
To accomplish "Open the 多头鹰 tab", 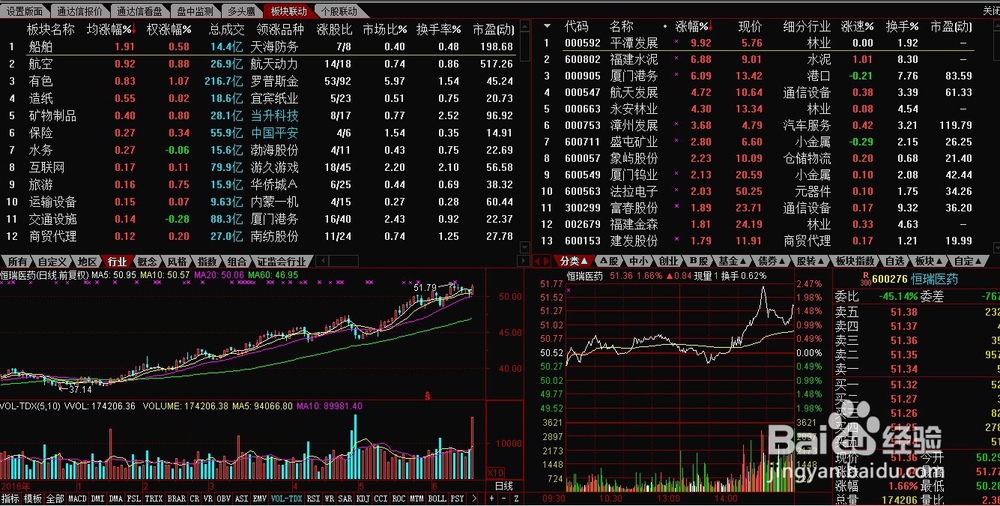I will pos(241,11).
